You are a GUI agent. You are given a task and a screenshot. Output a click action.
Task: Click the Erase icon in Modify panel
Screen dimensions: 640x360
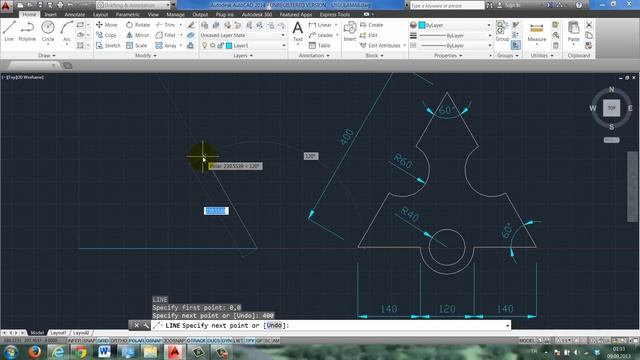click(x=191, y=25)
